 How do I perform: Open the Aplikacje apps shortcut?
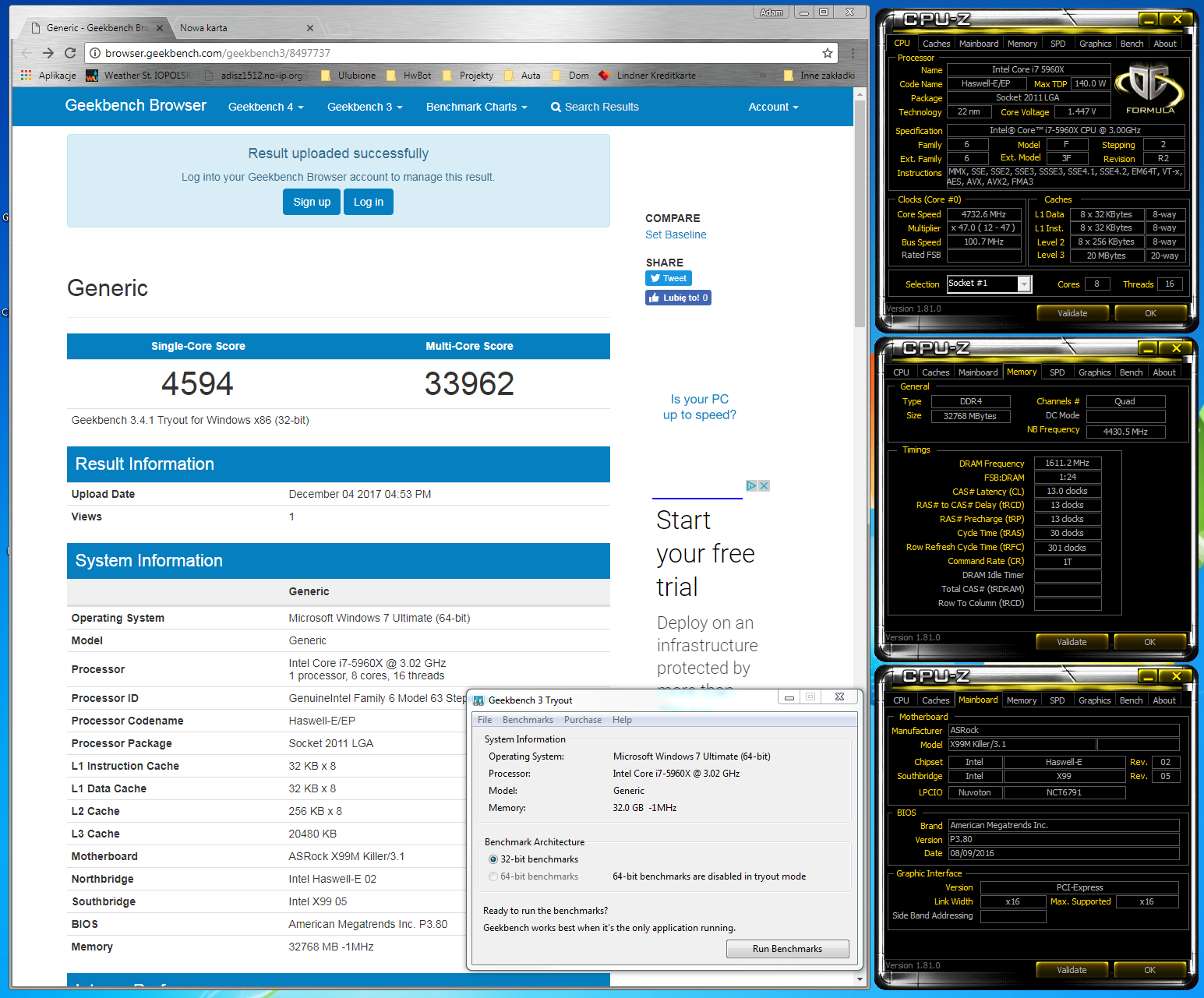48,76
